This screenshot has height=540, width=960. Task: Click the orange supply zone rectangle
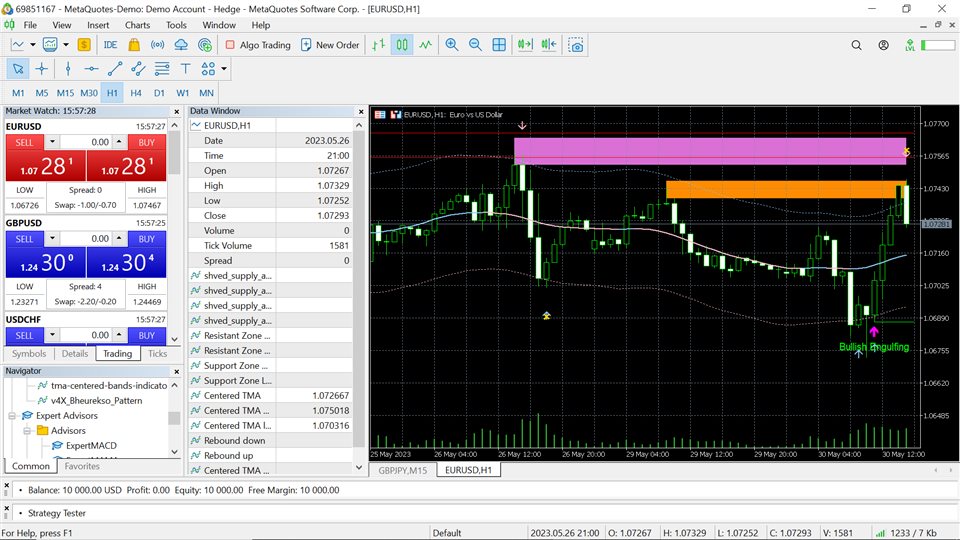coord(786,189)
